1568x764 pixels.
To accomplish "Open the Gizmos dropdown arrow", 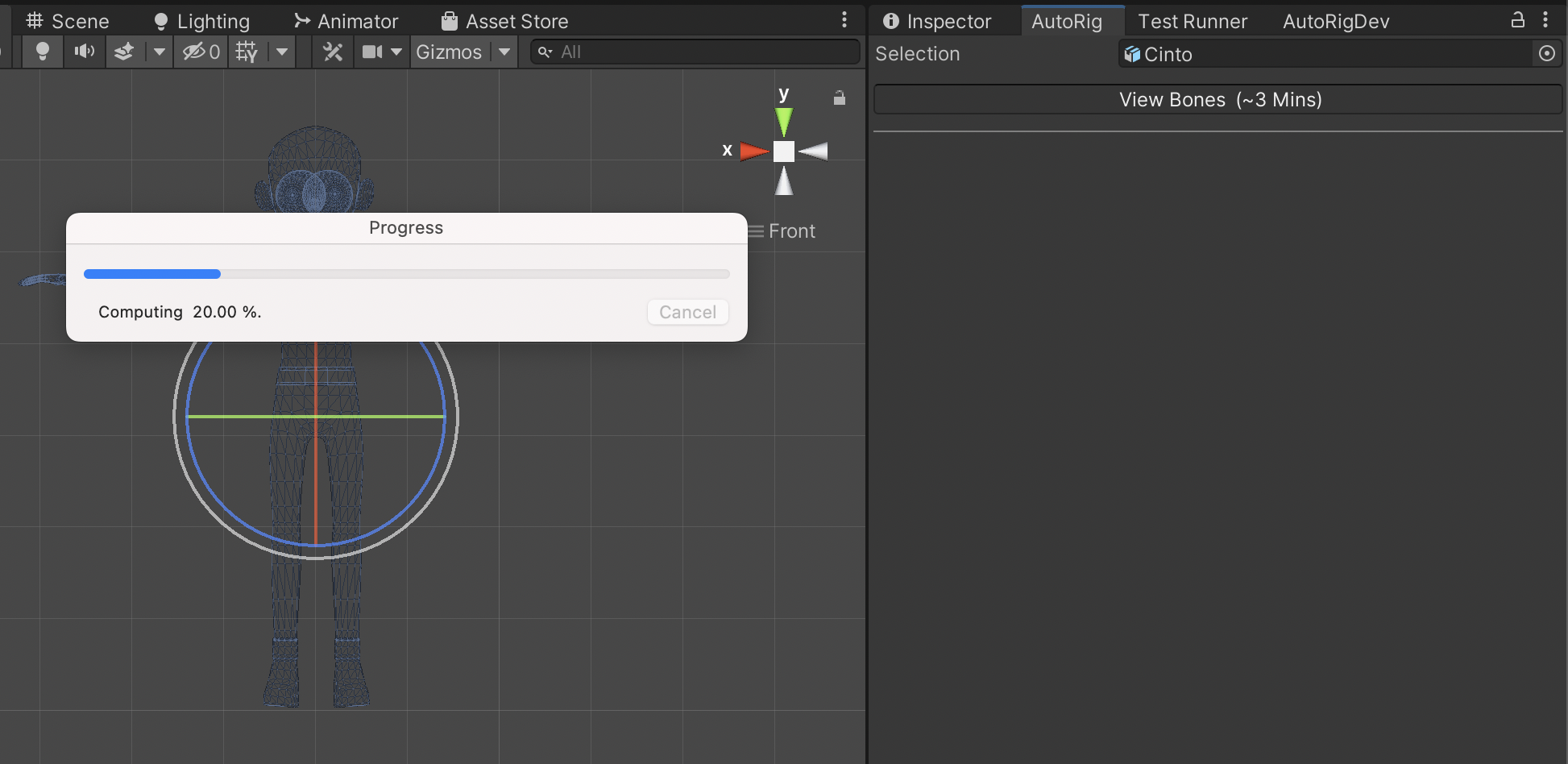I will [504, 52].
